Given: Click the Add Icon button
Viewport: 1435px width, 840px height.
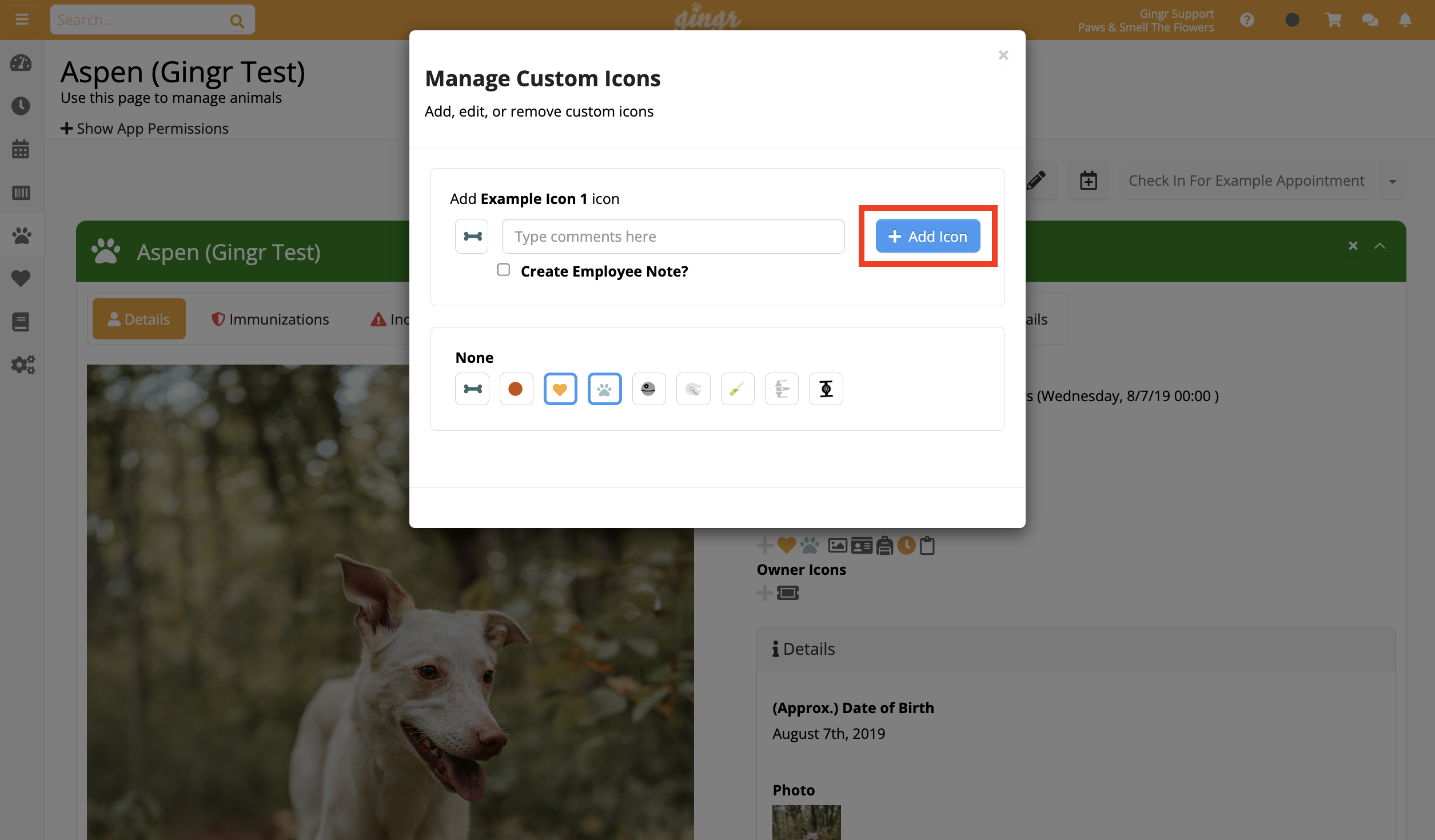Looking at the screenshot, I should tap(927, 236).
